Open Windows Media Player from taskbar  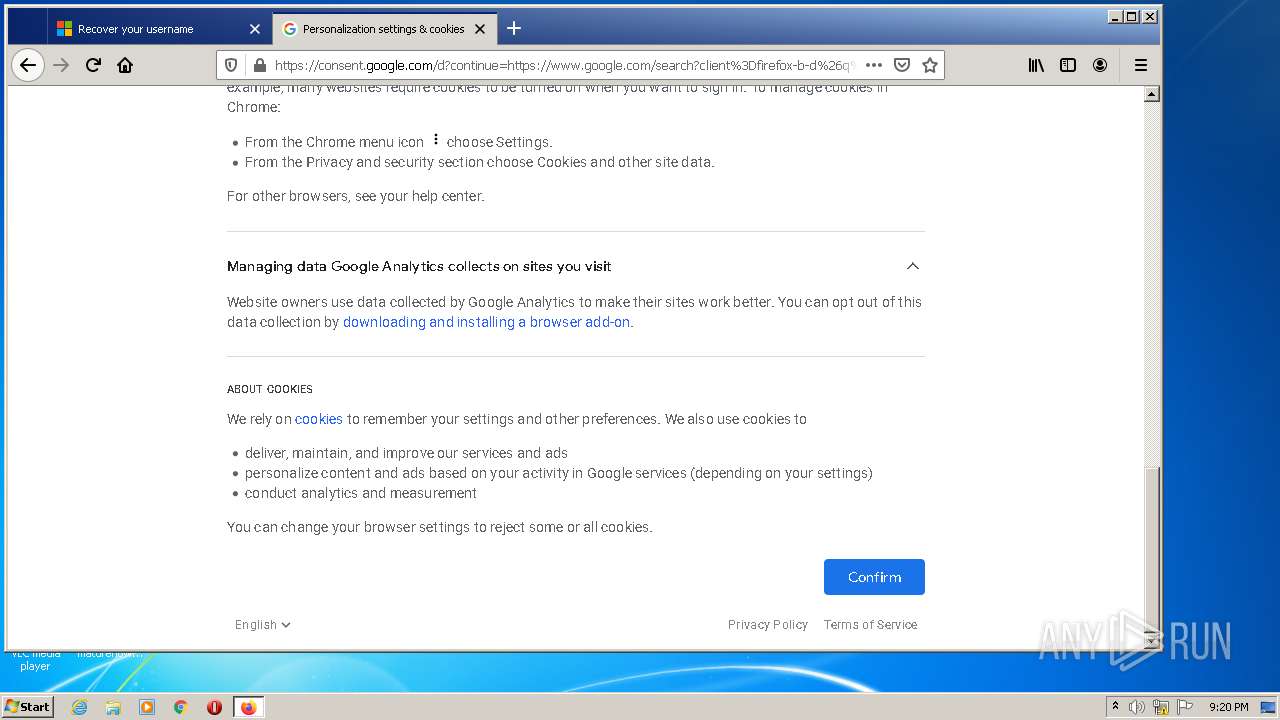(147, 707)
